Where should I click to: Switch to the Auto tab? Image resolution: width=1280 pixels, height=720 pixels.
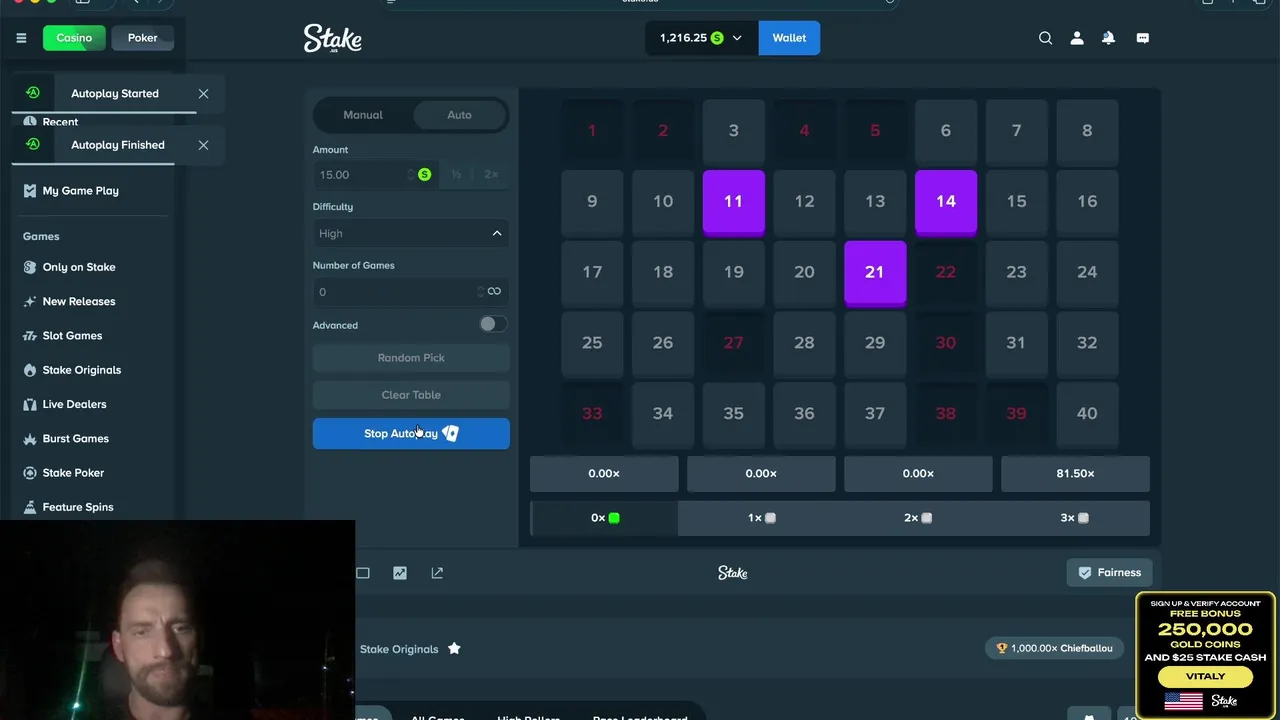(x=459, y=115)
